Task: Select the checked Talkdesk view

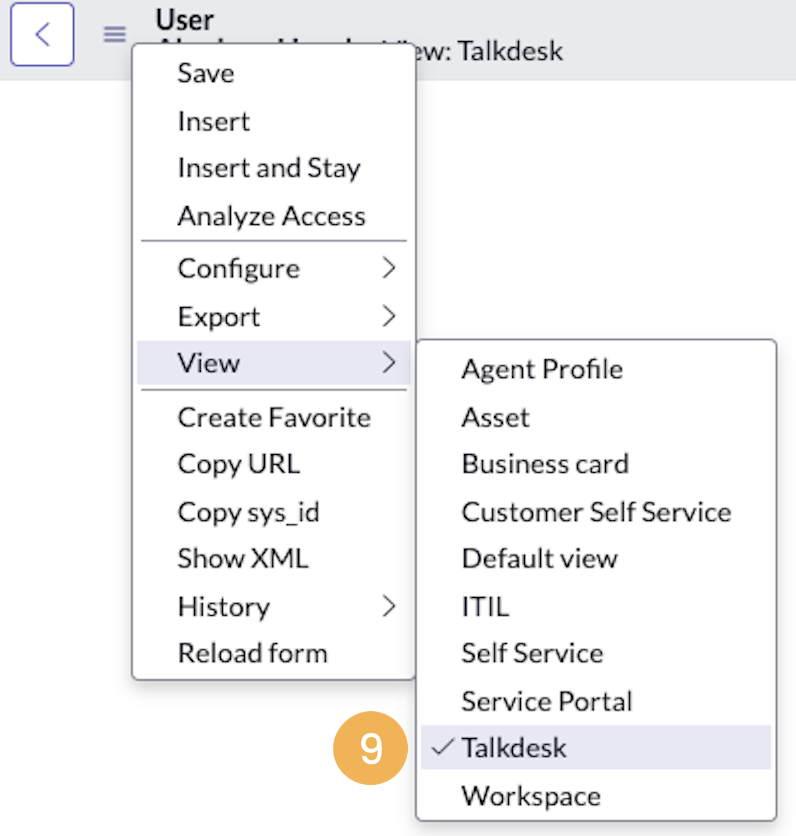Action: tap(596, 747)
